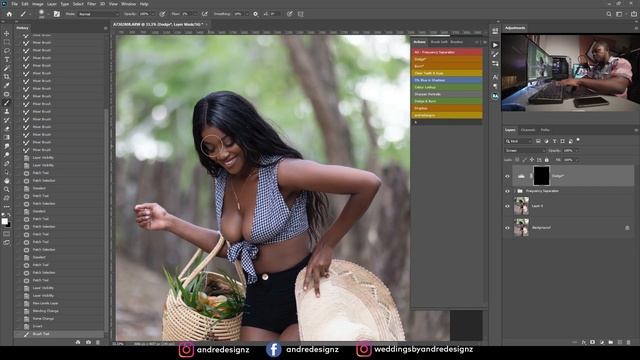Switch to the Channels tab
The height and width of the screenshot is (360, 640).
coord(528,130)
